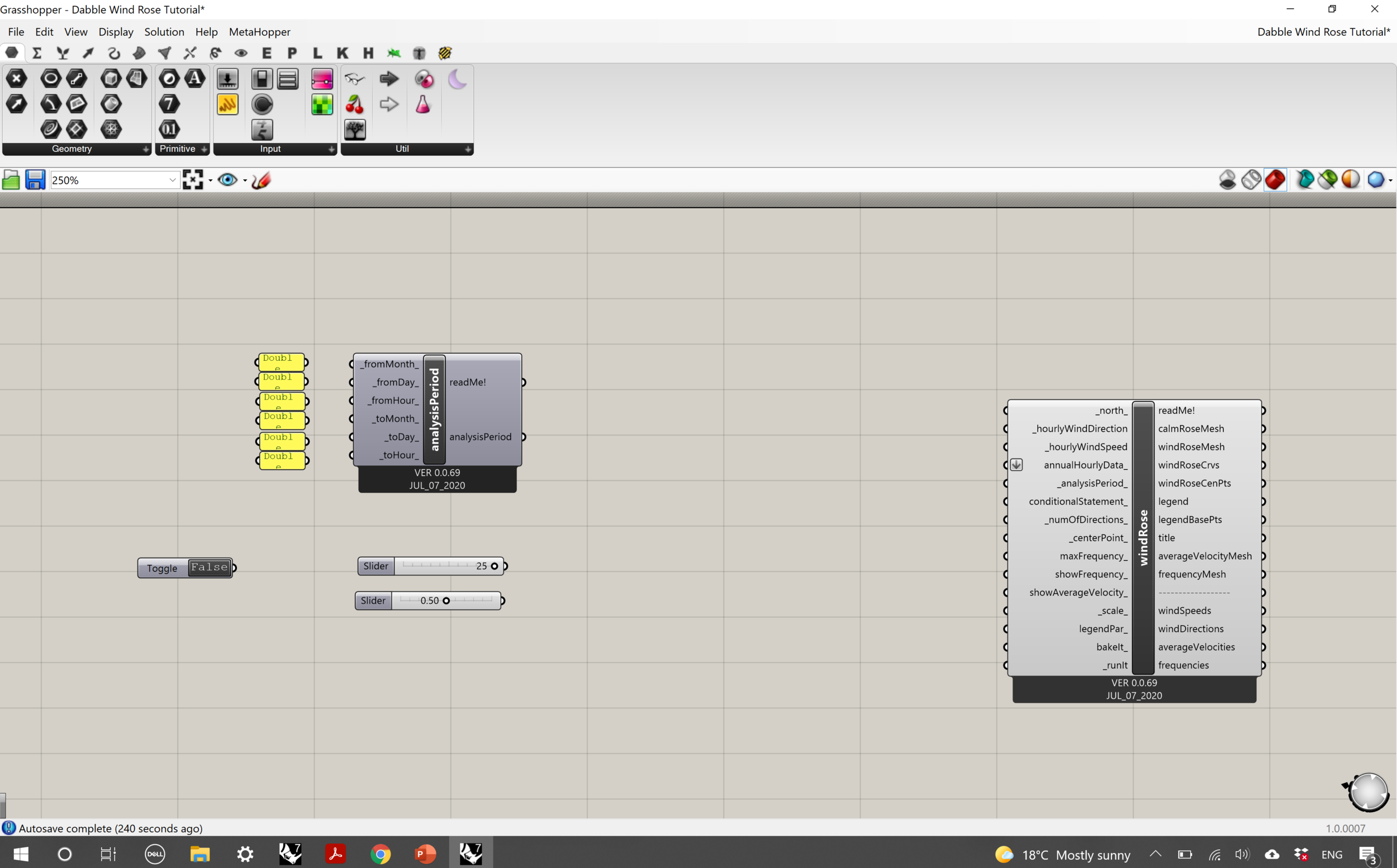Click the first yellow Double panel

[x=281, y=363]
